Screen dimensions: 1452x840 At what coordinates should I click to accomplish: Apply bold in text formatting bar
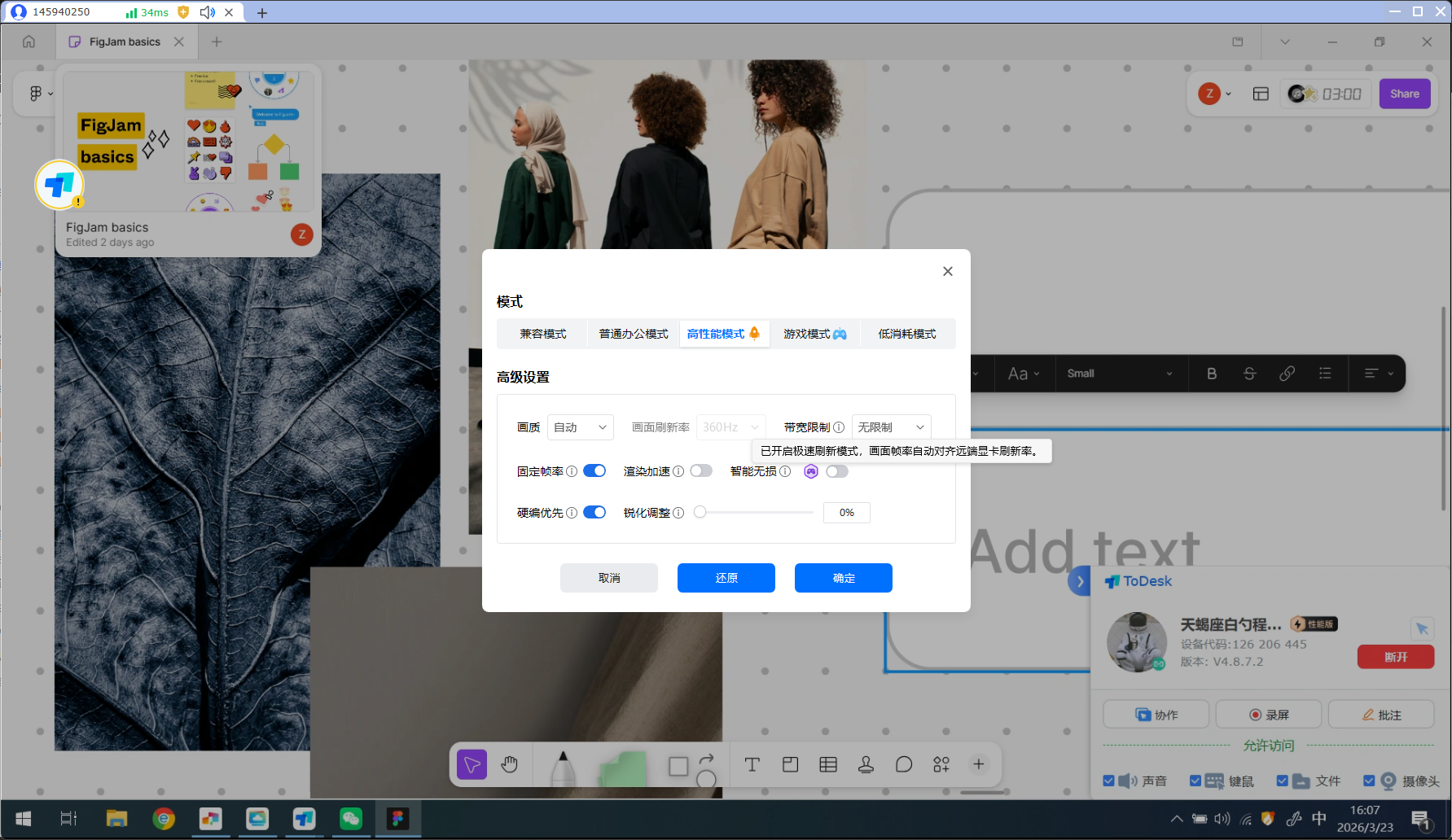click(1212, 374)
